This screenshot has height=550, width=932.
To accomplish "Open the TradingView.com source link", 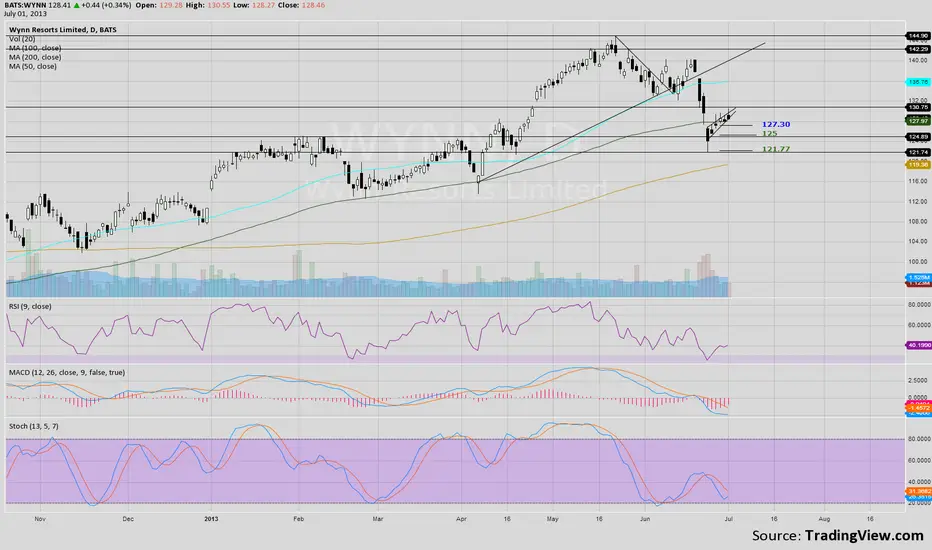I will [x=864, y=535].
